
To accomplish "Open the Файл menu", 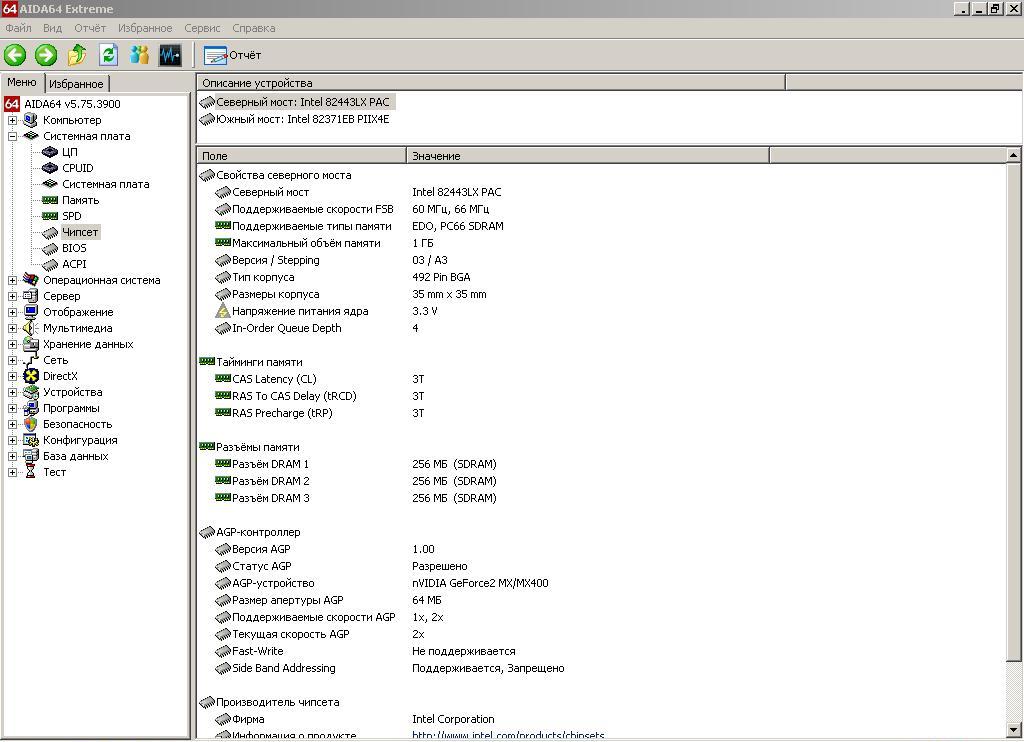I will (18, 28).
